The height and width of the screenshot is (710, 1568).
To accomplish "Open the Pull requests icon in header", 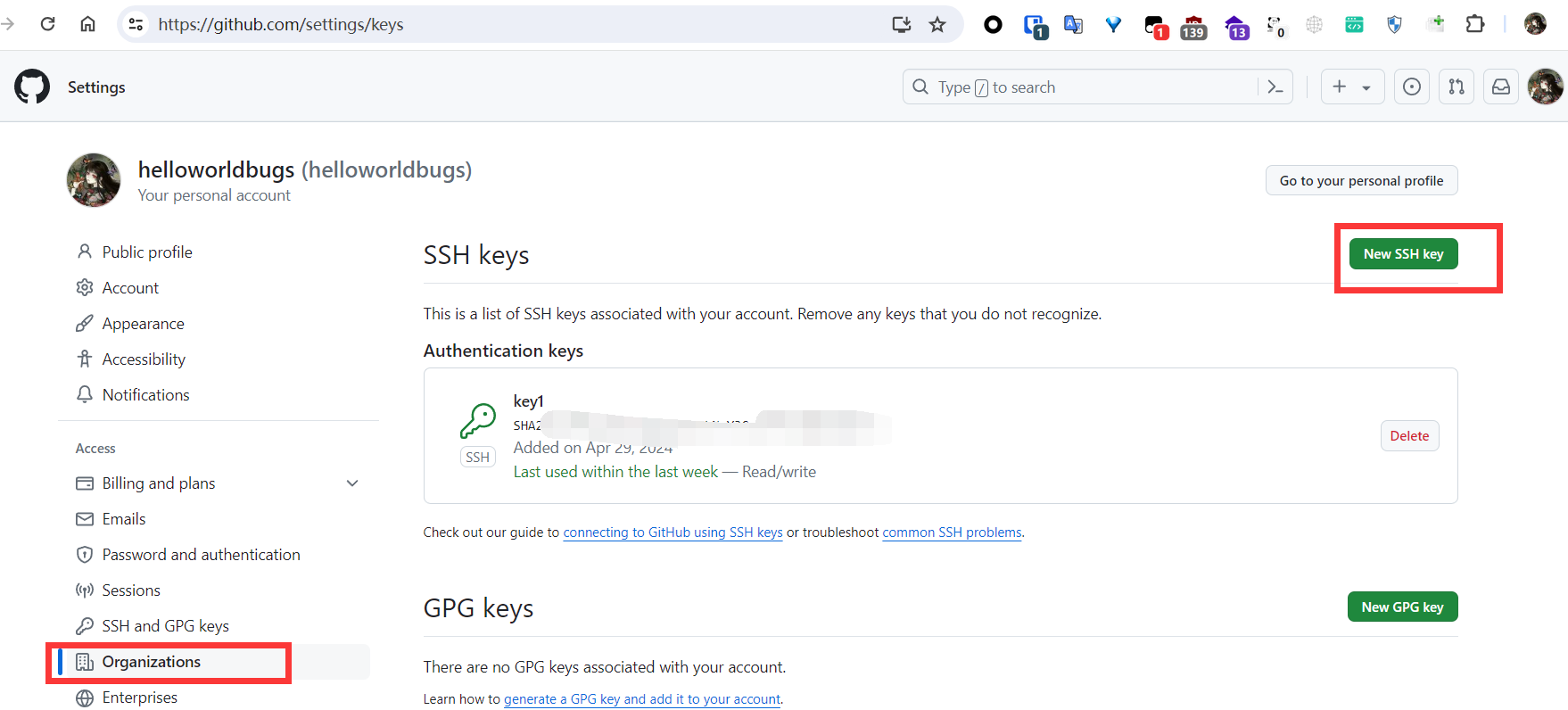I will click(1456, 87).
